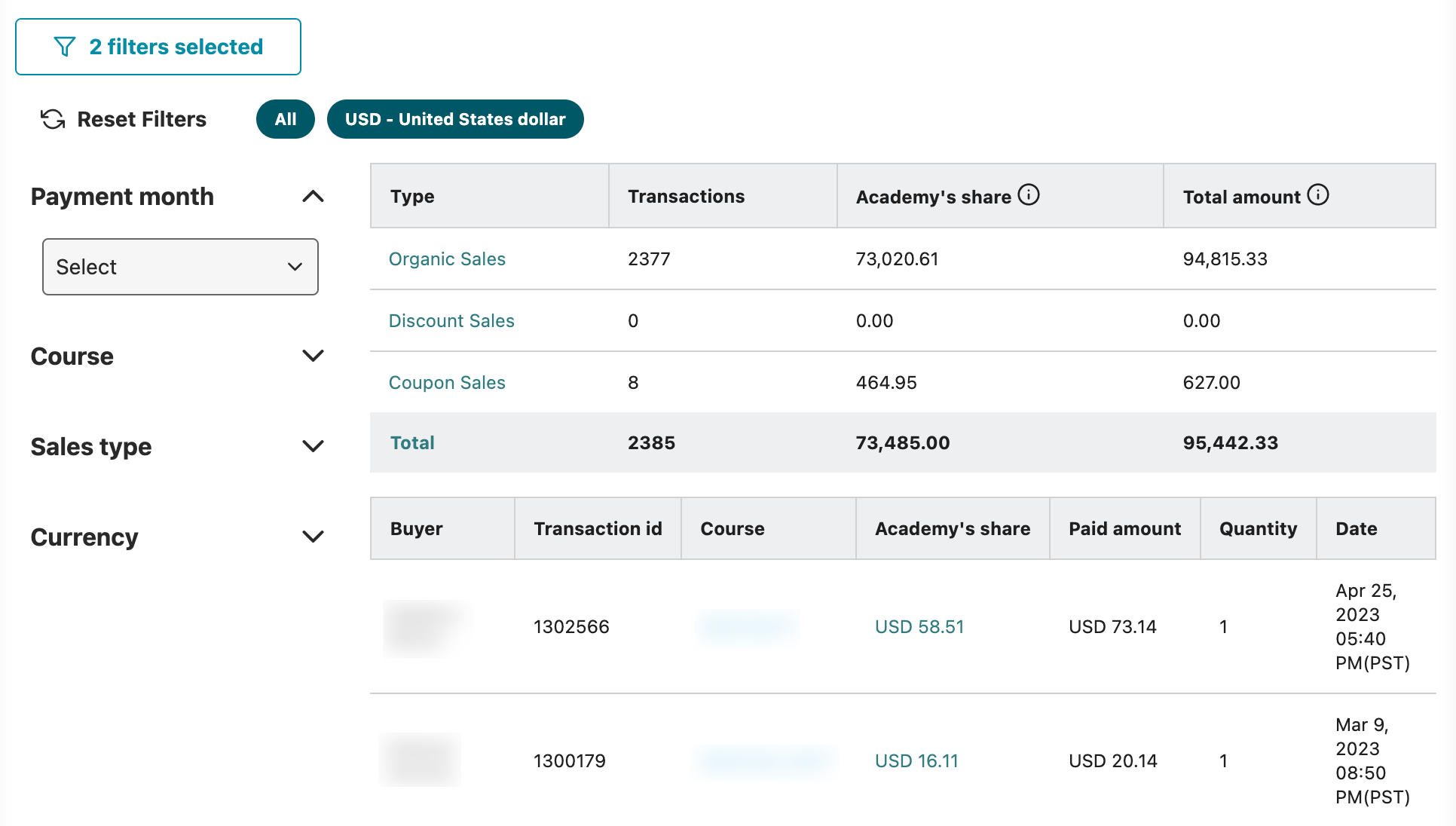Open blurred course link for transaction 1302566
Viewport: 1456px width, 826px height.
[x=748, y=627]
